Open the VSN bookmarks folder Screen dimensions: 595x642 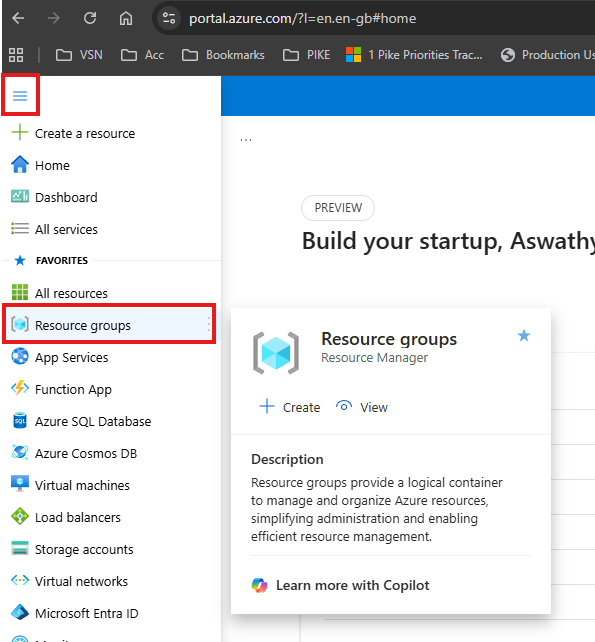pyautogui.click(x=79, y=55)
